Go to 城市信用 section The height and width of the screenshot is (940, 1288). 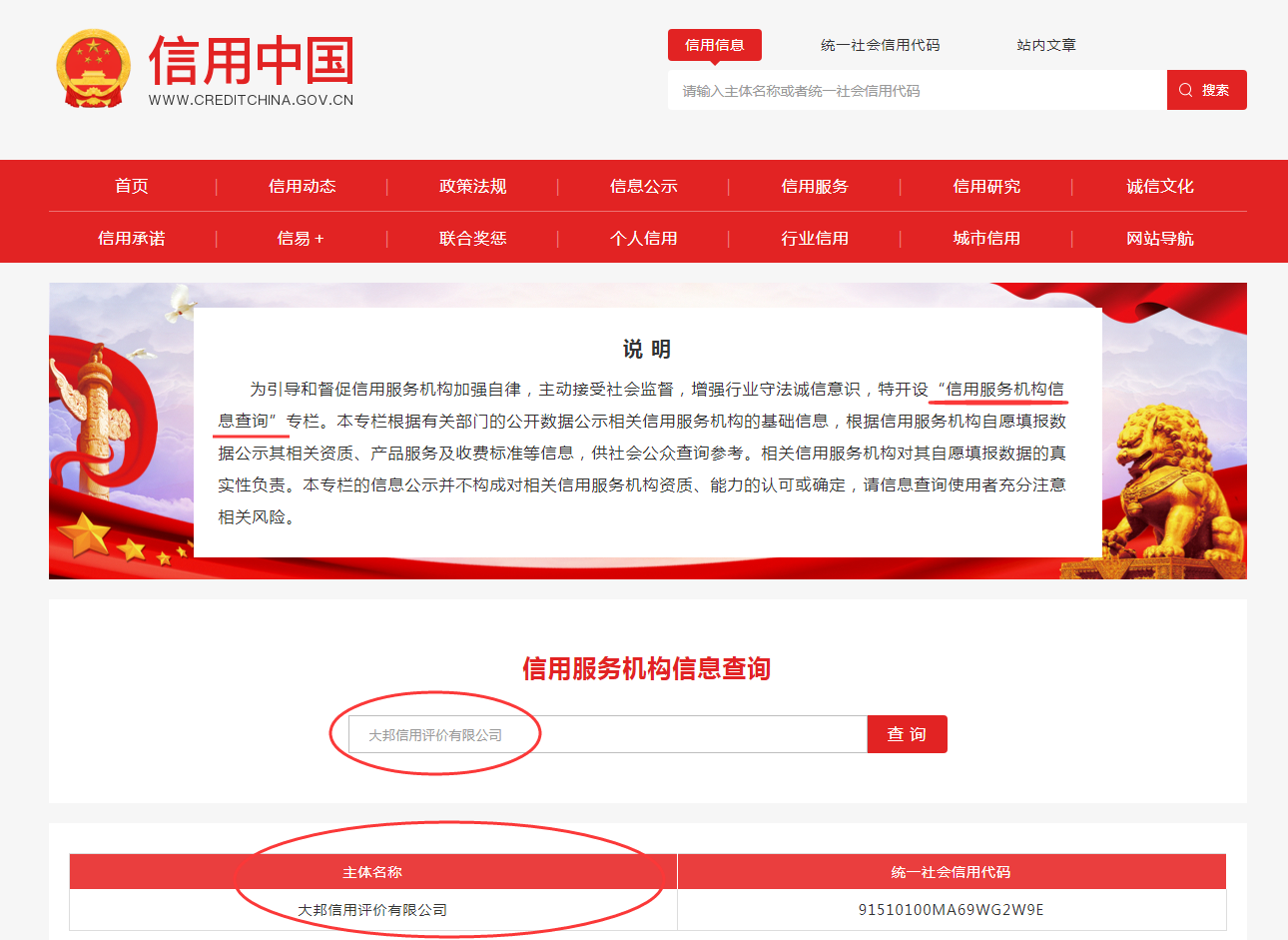986,238
